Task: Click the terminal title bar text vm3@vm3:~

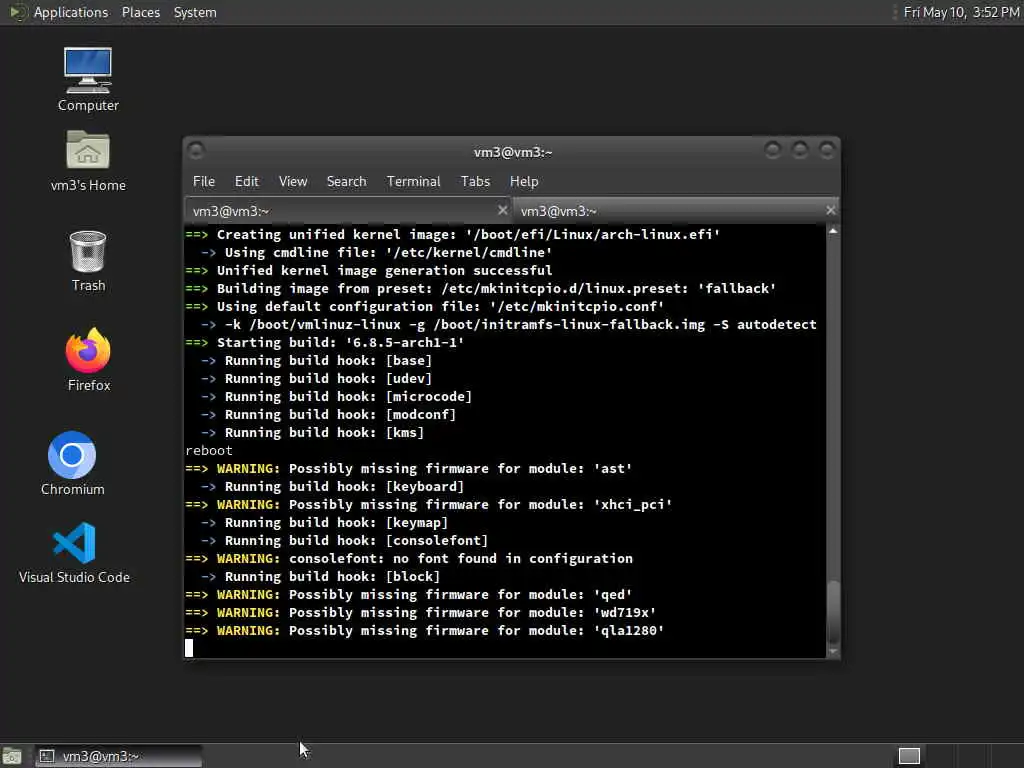Action: 513,152
